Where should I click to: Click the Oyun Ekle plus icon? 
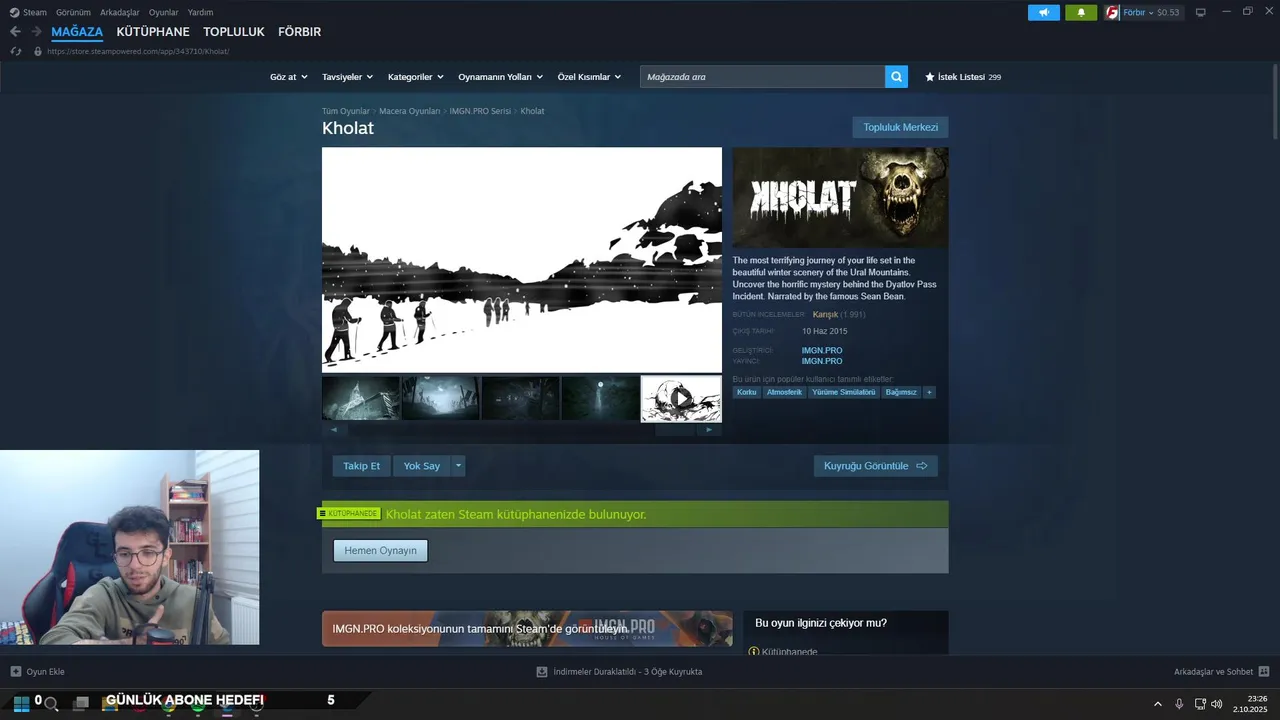15,672
